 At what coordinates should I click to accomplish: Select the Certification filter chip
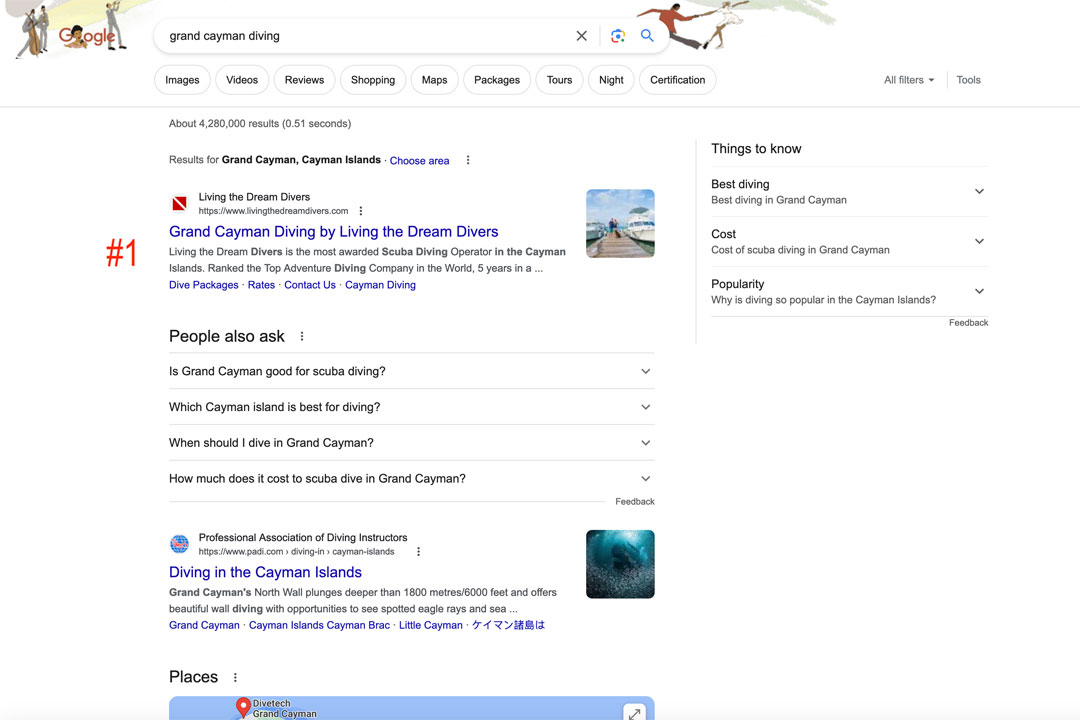(x=678, y=80)
